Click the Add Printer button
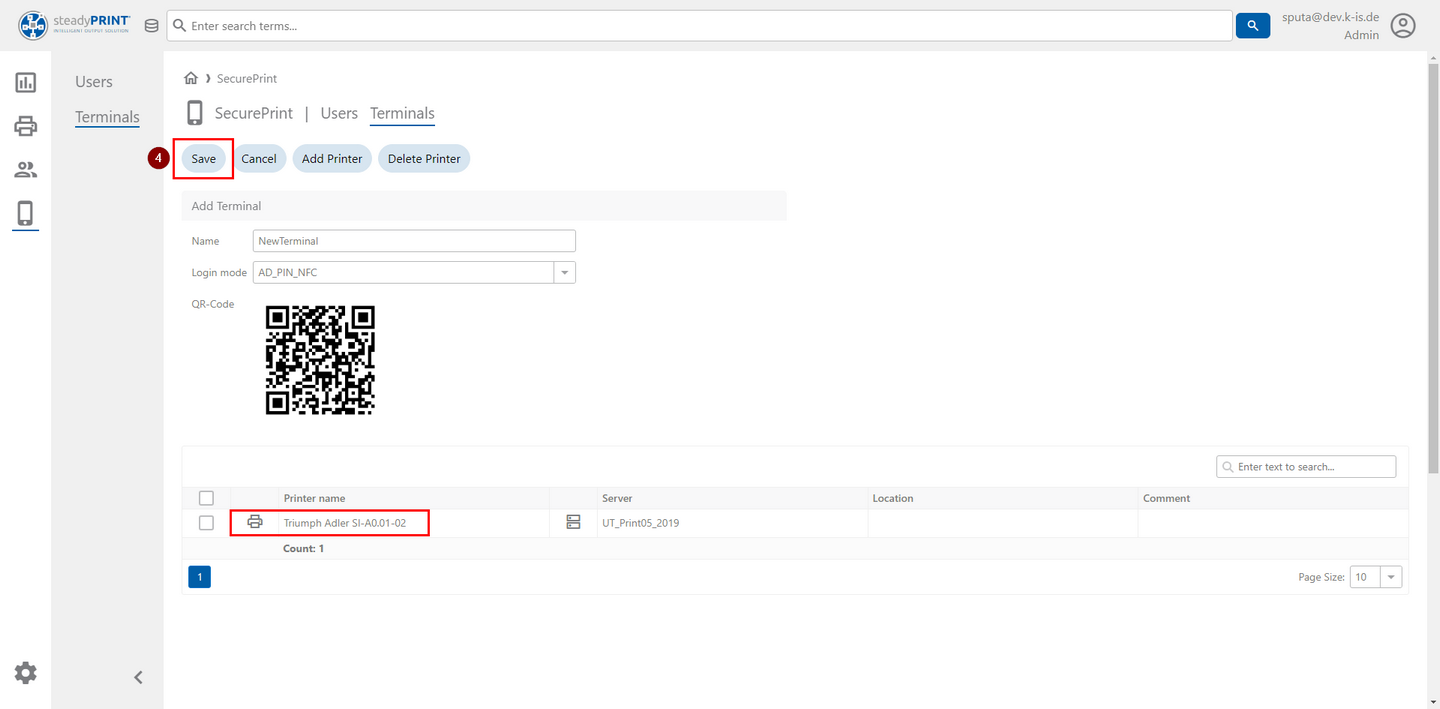 (332, 159)
